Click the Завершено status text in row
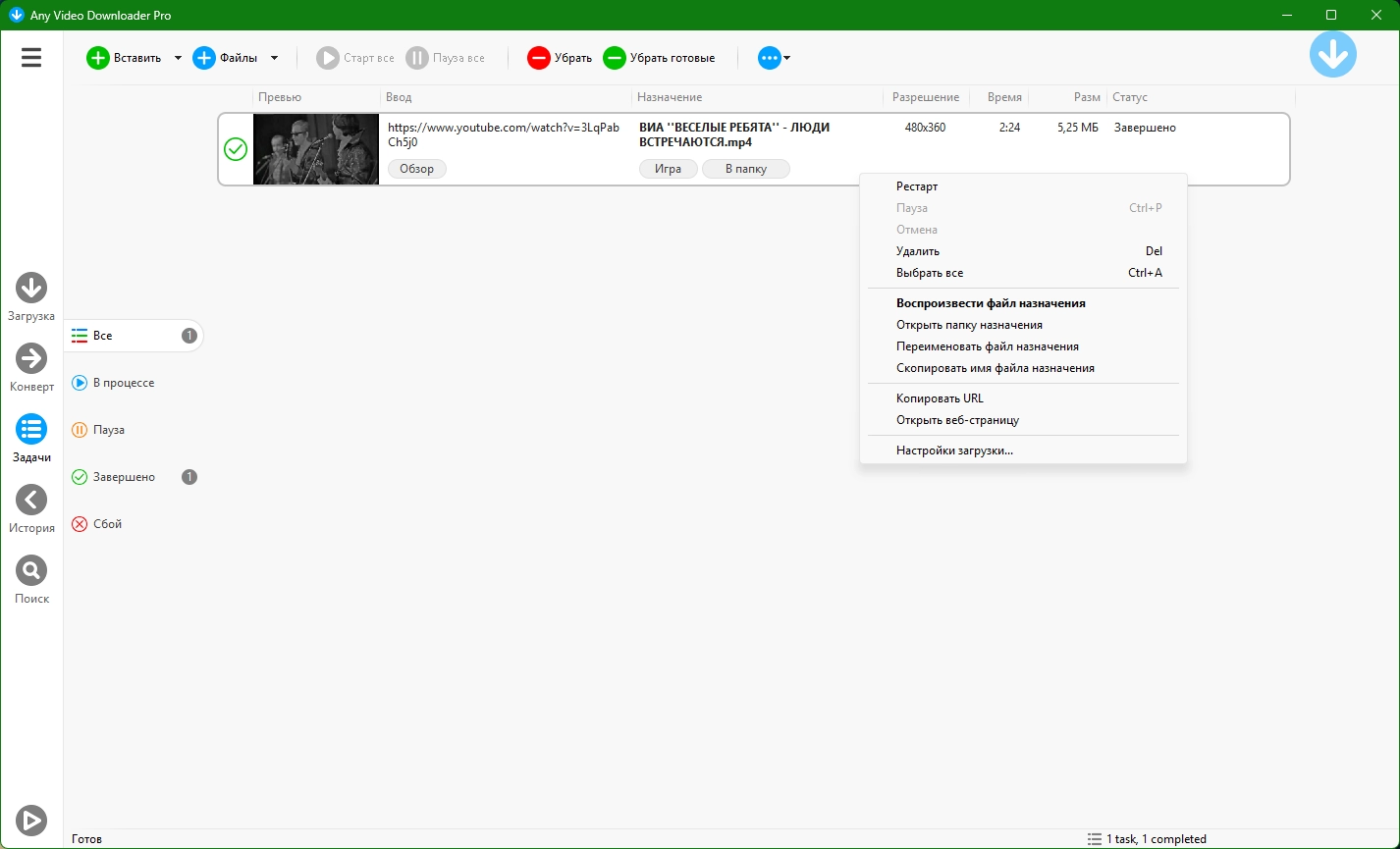 pyautogui.click(x=1145, y=128)
